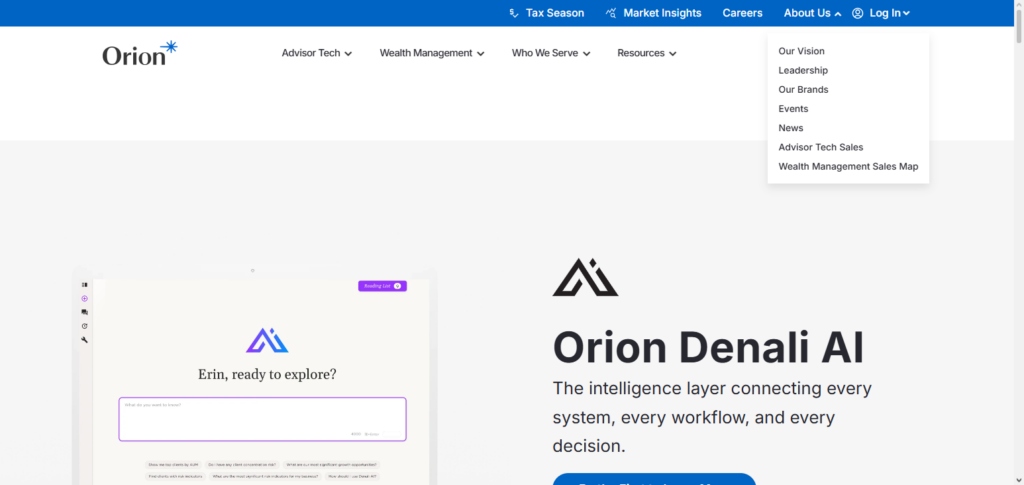Click the user profile icon beside Log In
The height and width of the screenshot is (485, 1024).
857,13
